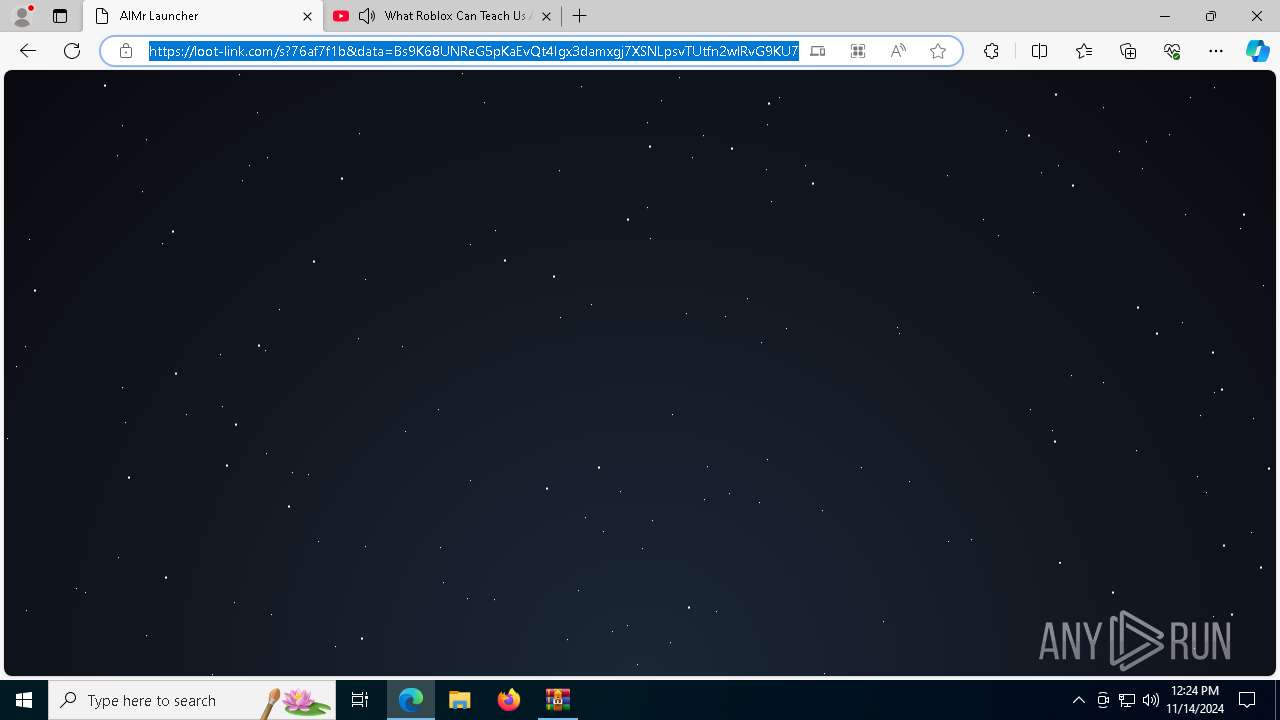This screenshot has height=720, width=1280.
Task: Open the tab actions menu icon
Action: tap(60, 16)
